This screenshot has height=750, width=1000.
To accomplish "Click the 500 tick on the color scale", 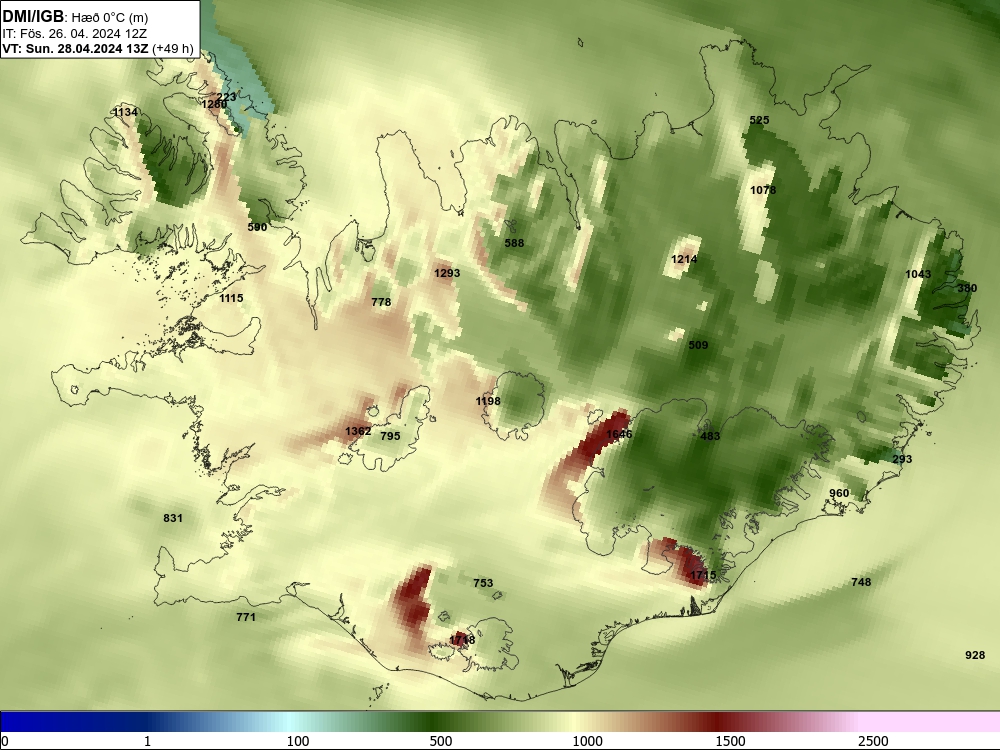I will click(x=441, y=741).
